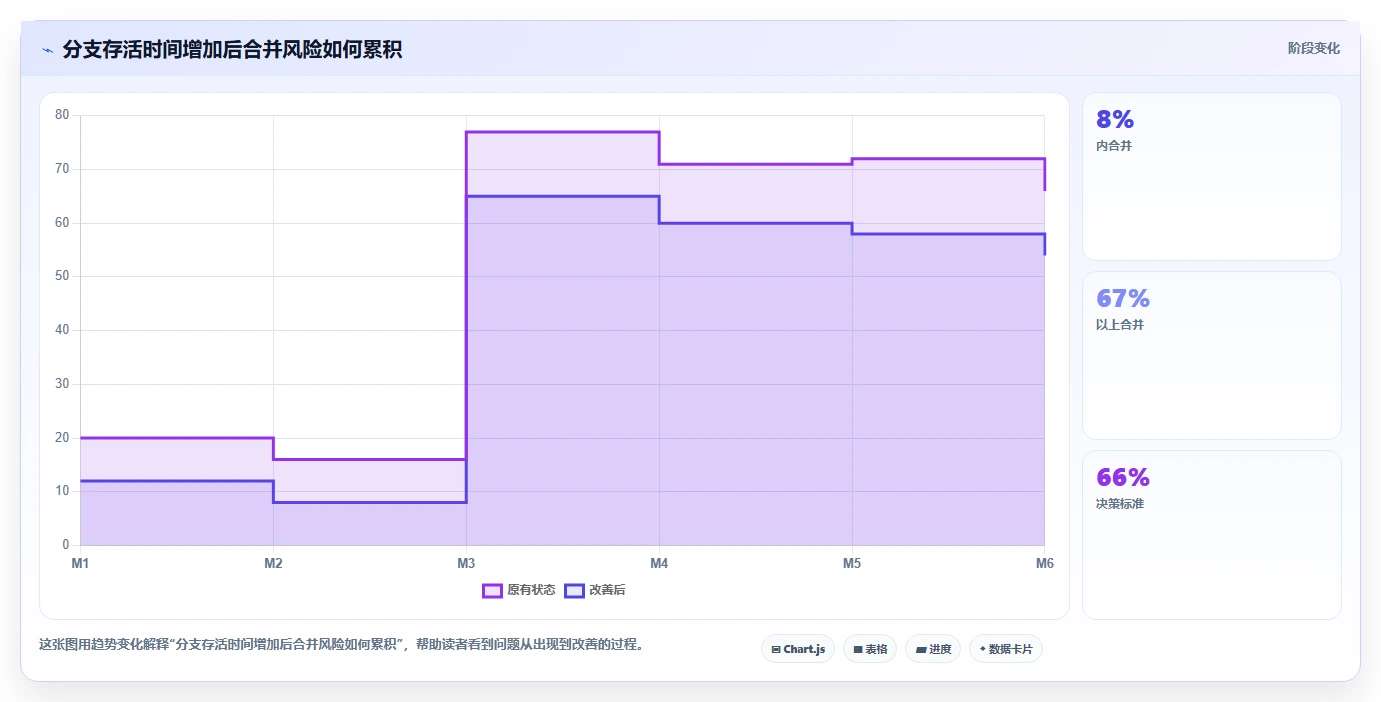Open the 66% 决策标准 stat card
Image resolution: width=1381 pixels, height=702 pixels.
[1211, 535]
